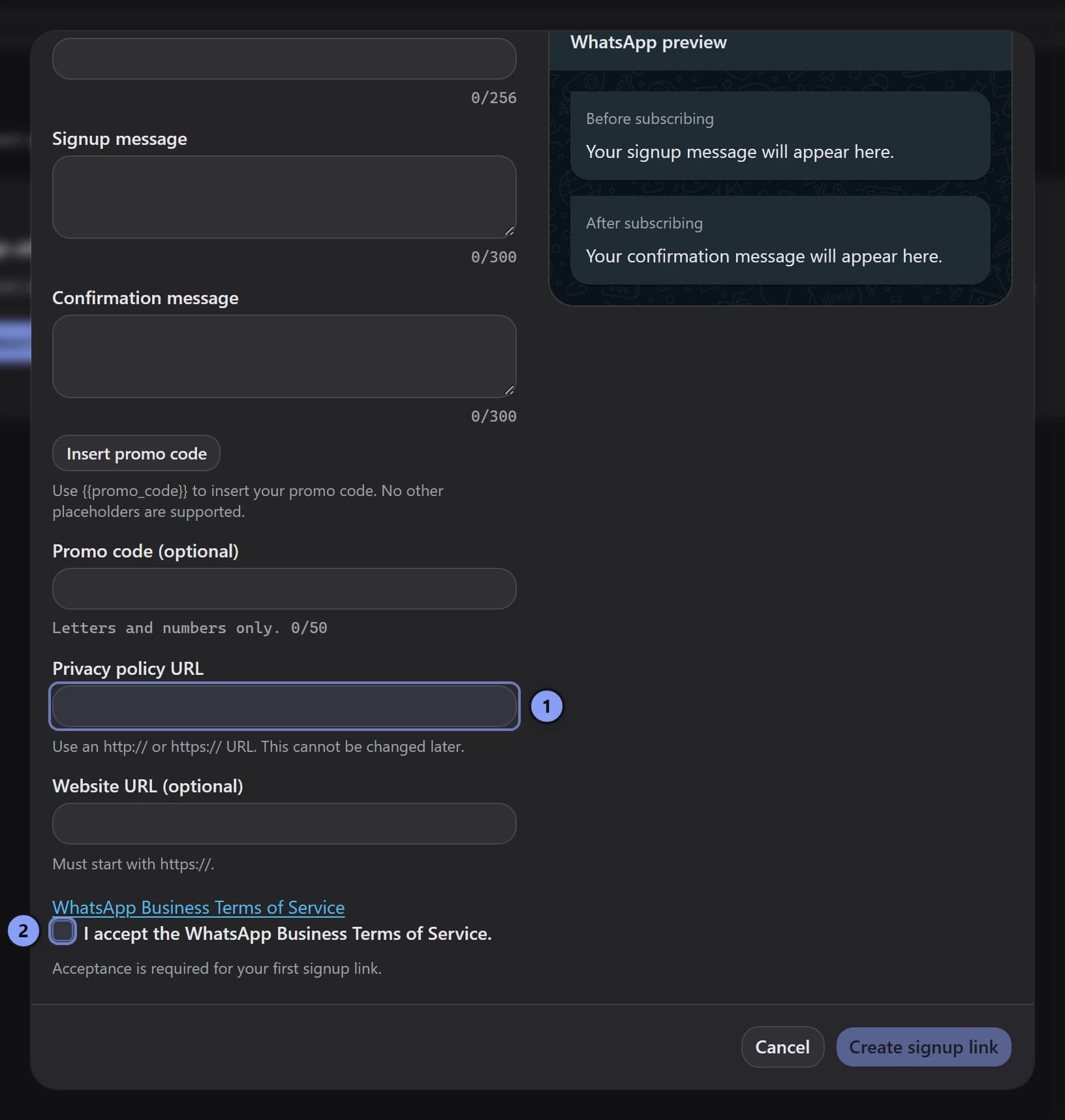Image resolution: width=1065 pixels, height=1120 pixels.
Task: Click the 'WhatsApp preview' heading
Action: coord(648,42)
